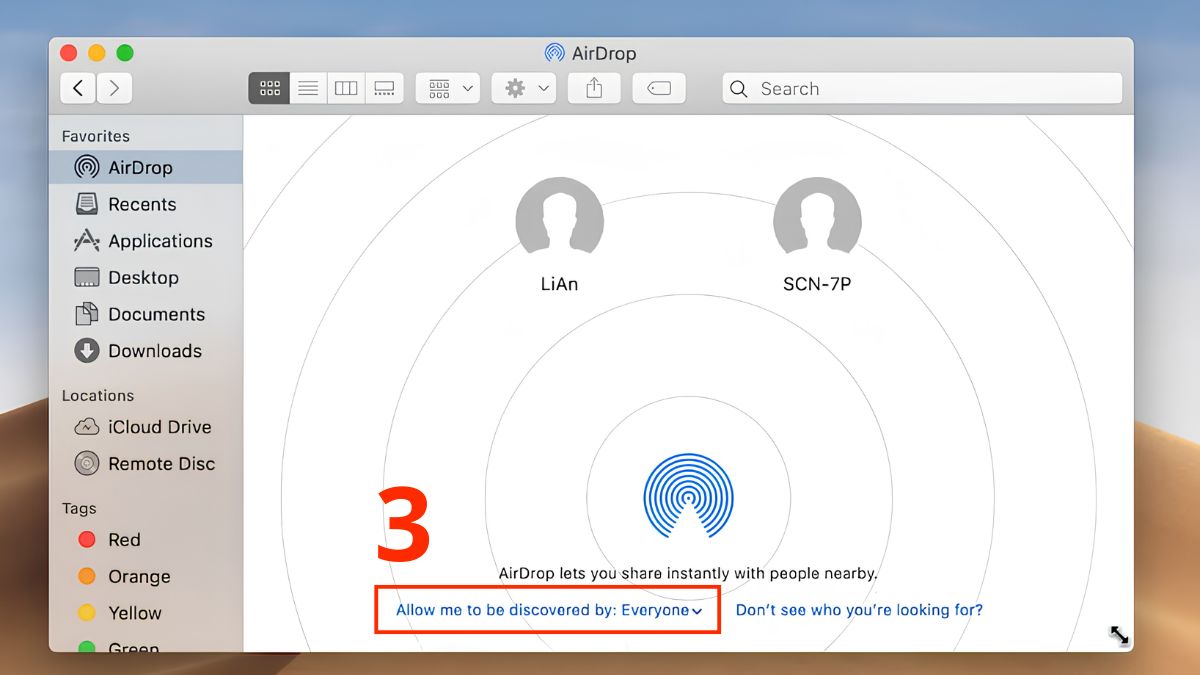This screenshot has height=675, width=1200.
Task: Switch to icon view
Action: coord(269,88)
